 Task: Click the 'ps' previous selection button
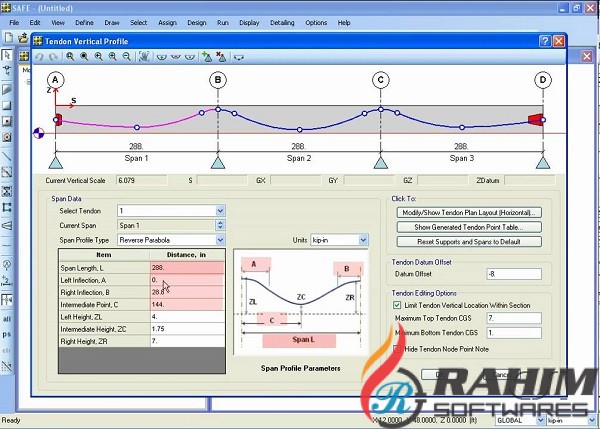coord(7,334)
